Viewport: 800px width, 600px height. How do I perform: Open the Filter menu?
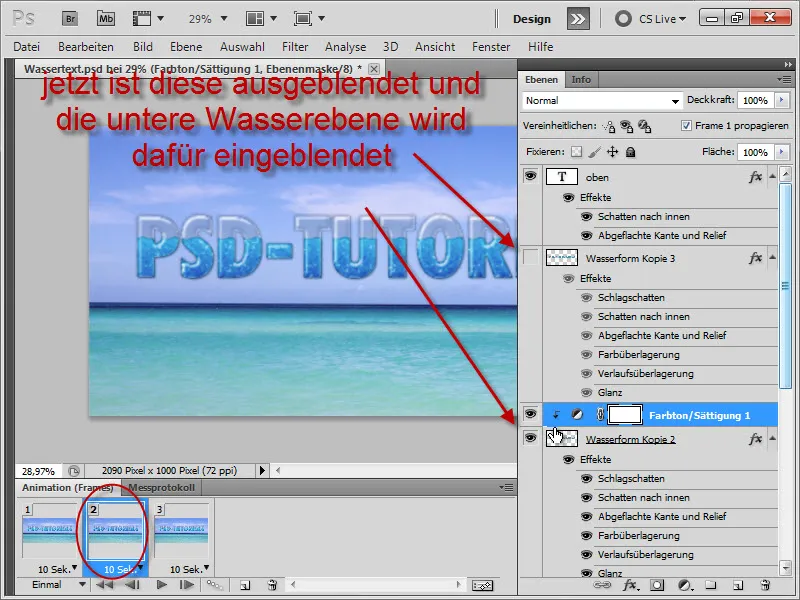click(295, 47)
